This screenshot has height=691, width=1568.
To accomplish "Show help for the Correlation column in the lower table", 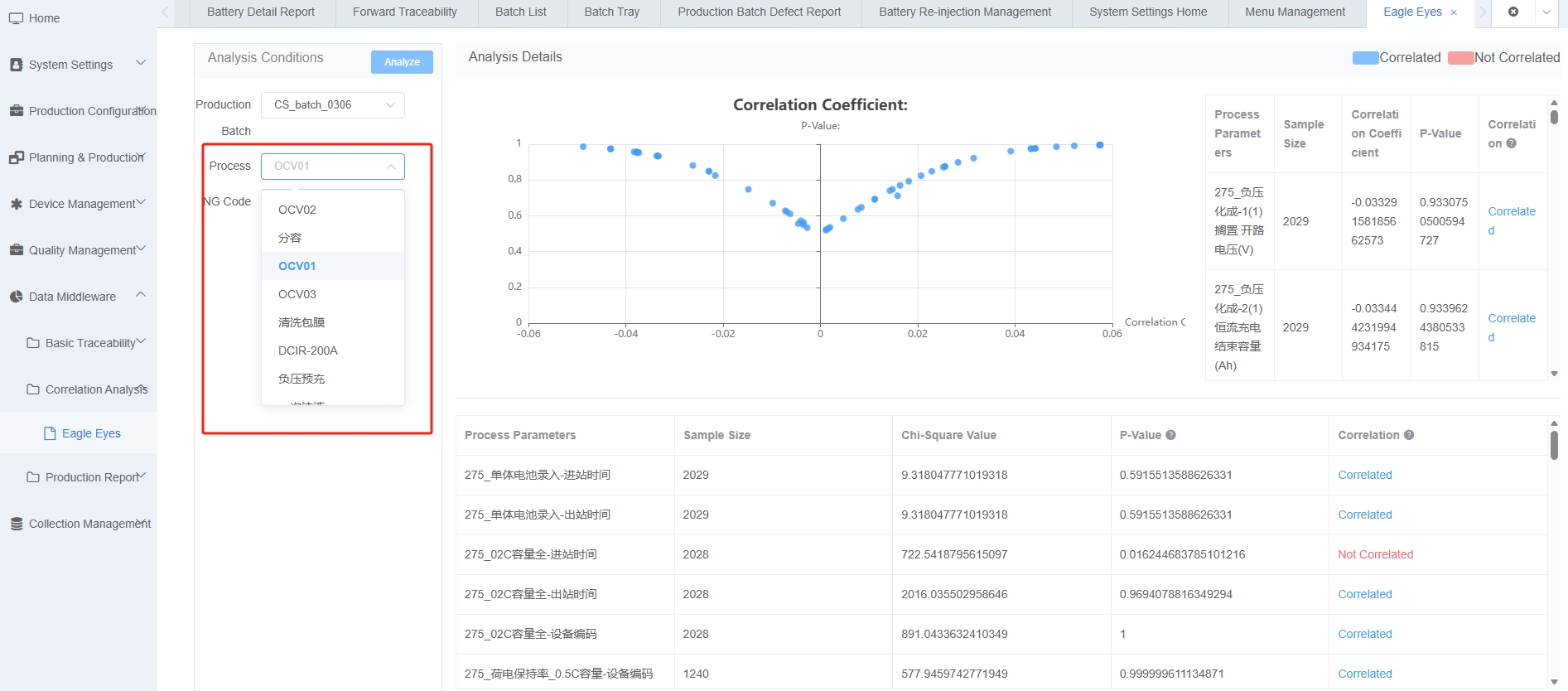I will (x=1409, y=435).
